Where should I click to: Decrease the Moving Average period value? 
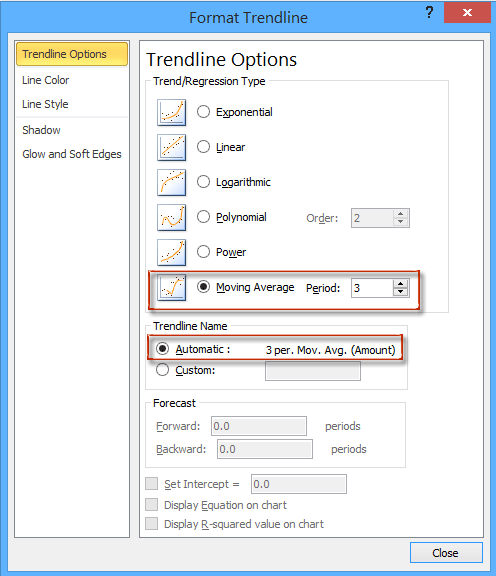(400, 292)
